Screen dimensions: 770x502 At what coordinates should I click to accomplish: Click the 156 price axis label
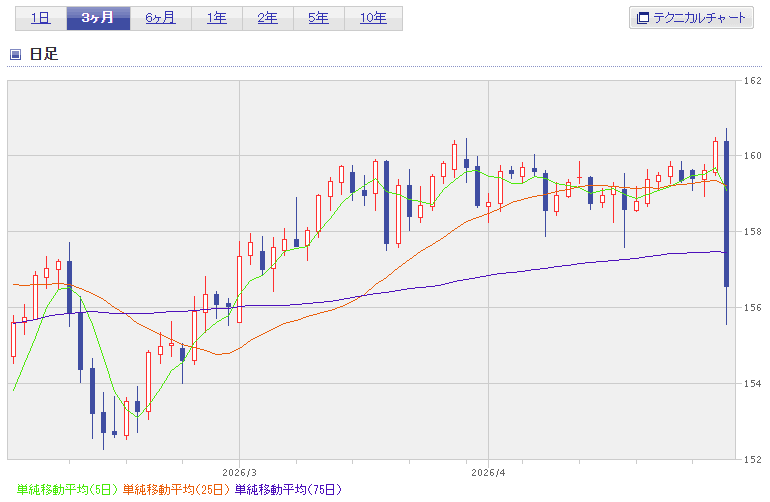pos(752,307)
